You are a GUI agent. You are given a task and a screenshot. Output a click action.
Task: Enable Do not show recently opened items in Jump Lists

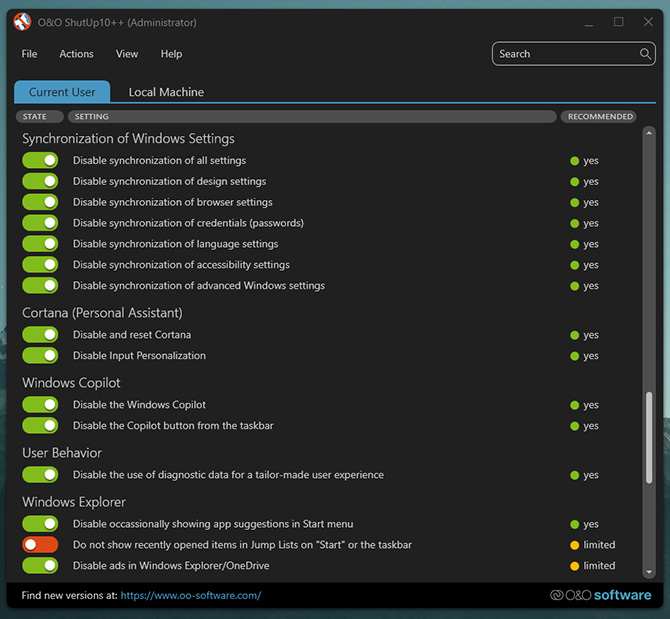coord(40,545)
